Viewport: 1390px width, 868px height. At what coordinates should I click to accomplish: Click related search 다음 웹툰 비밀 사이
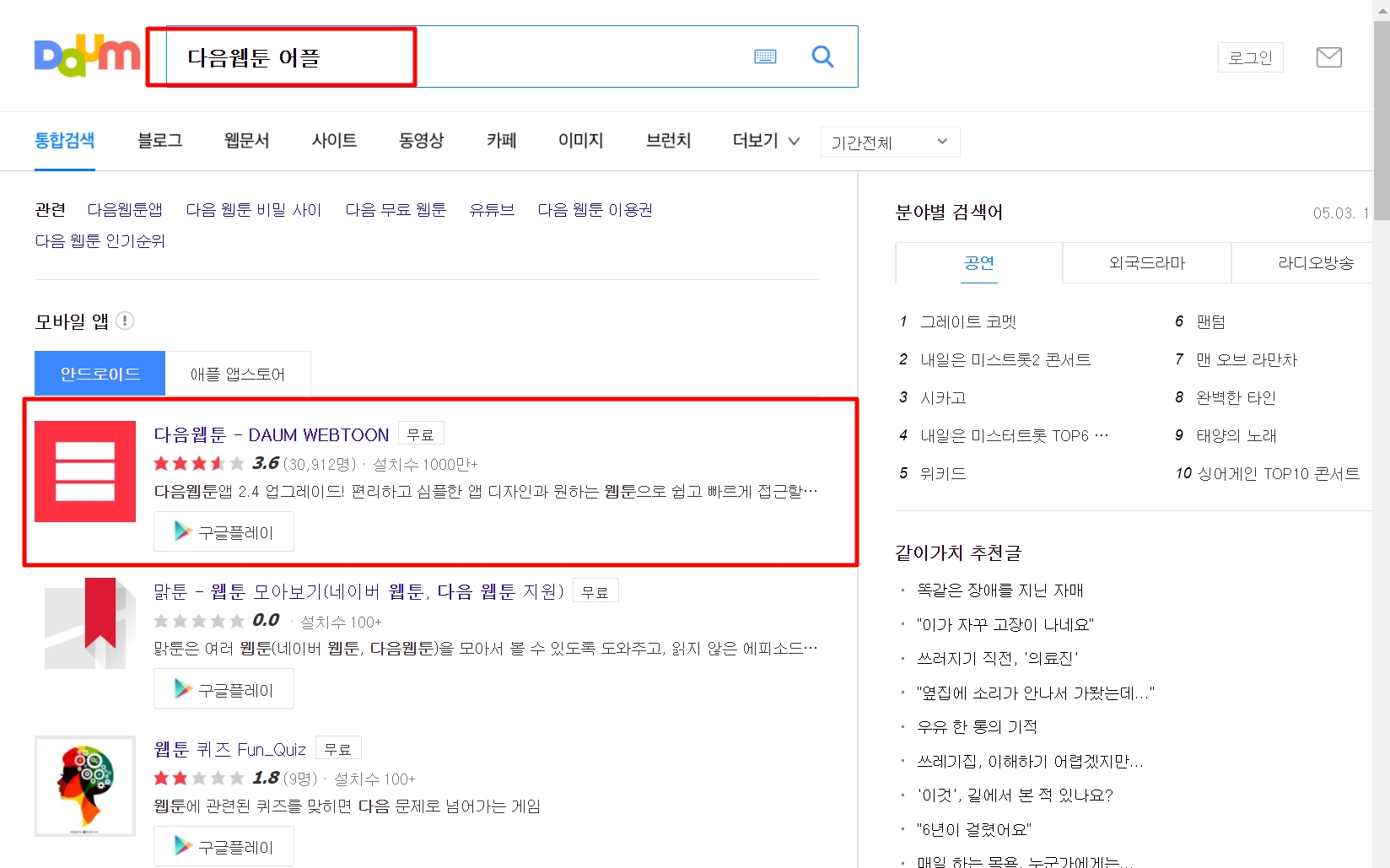(x=254, y=209)
